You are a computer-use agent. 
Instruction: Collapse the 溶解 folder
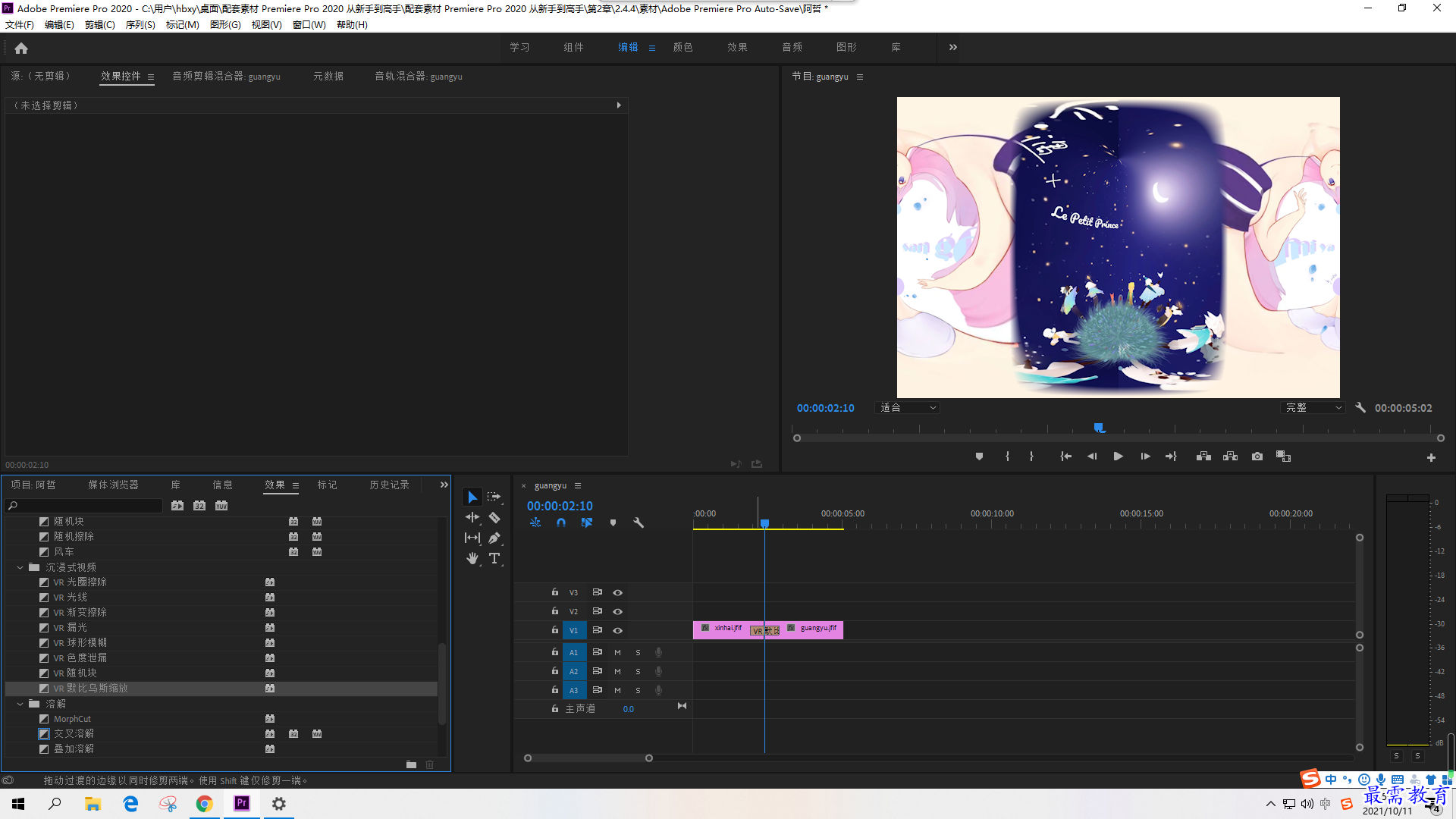pos(20,704)
